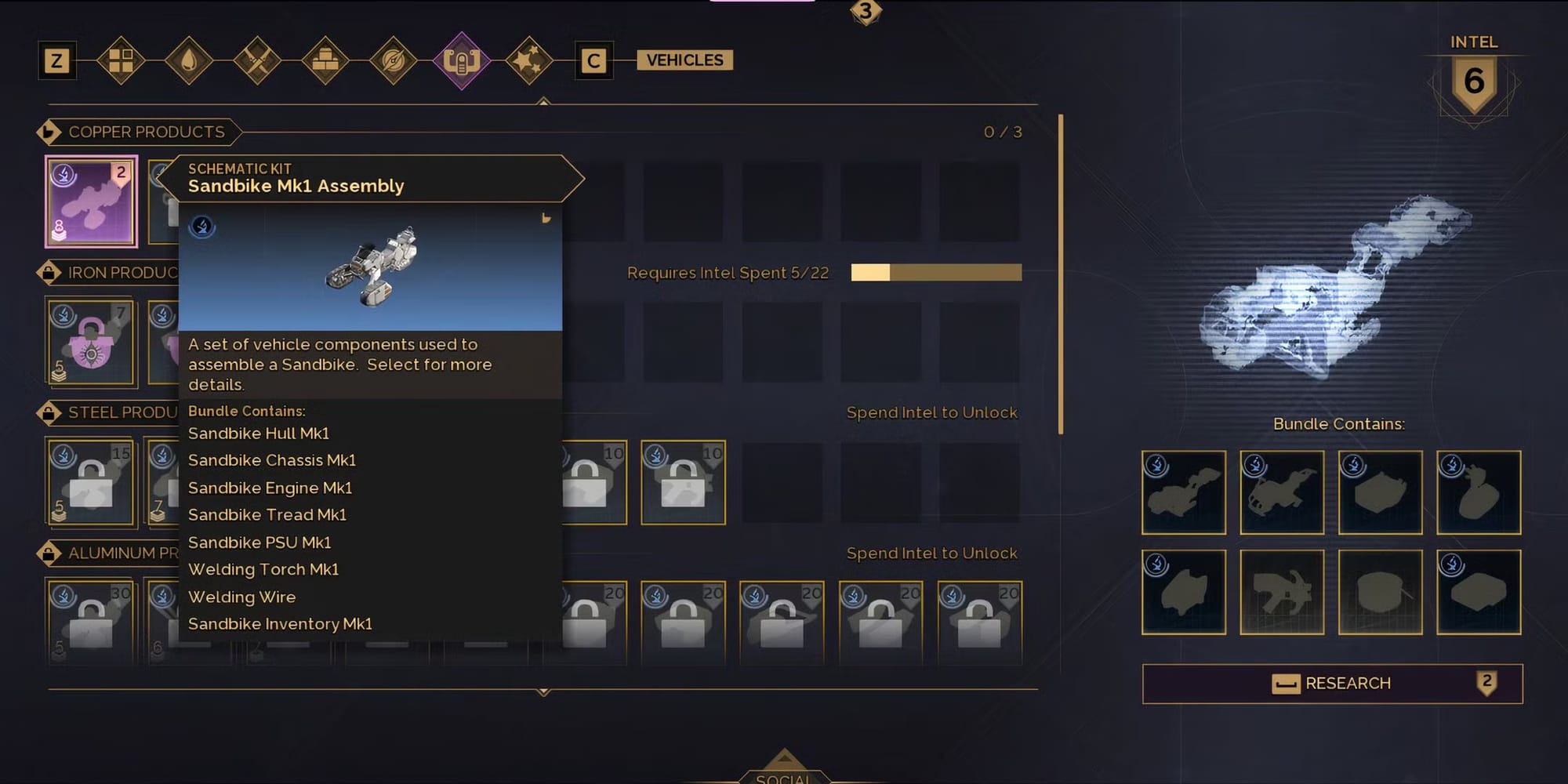Collapse the Copper Products section header
Image resolution: width=1568 pixels, height=784 pixels.
tap(137, 132)
